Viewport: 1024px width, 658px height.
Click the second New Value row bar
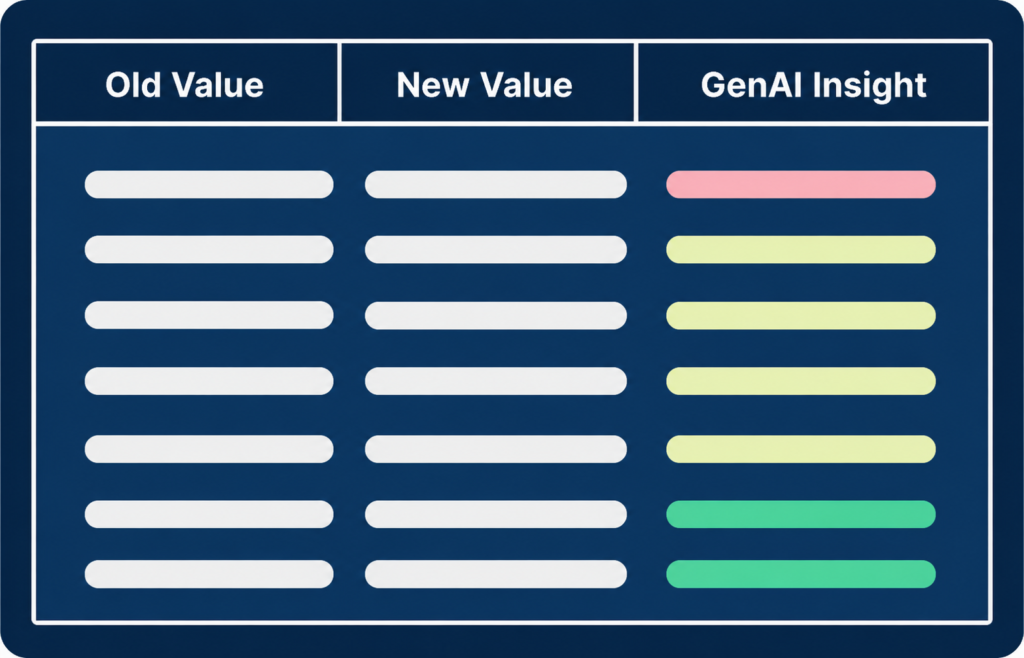tap(496, 249)
